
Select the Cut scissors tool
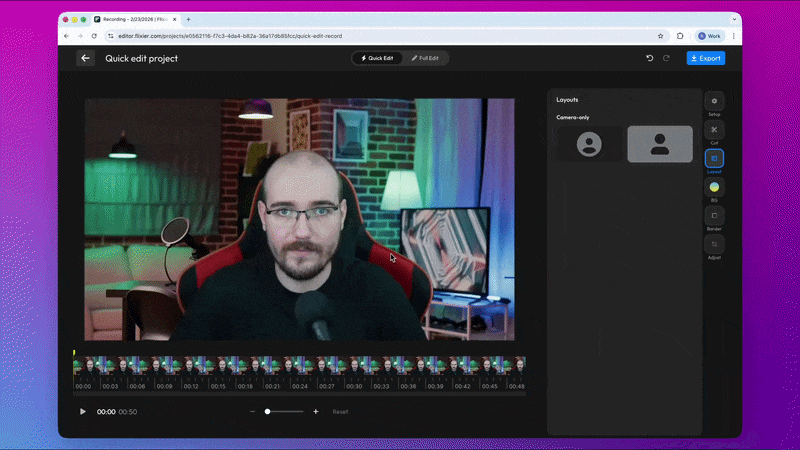coord(714,130)
